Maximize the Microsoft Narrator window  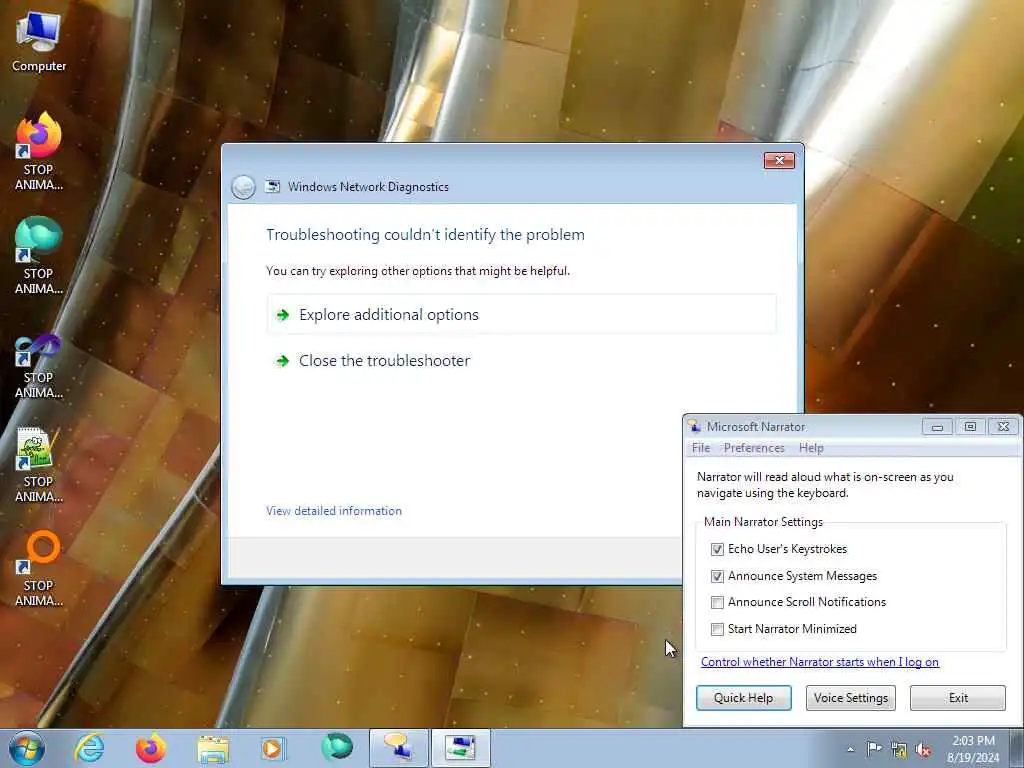click(970, 427)
